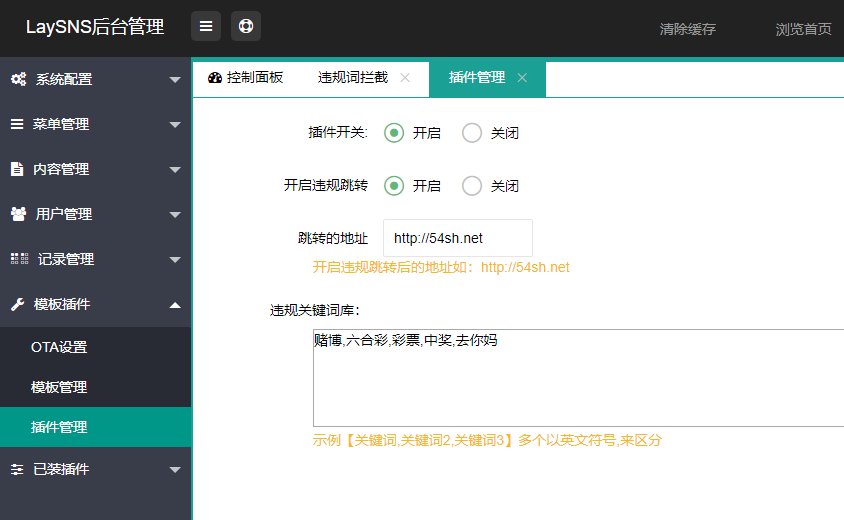Image resolution: width=844 pixels, height=520 pixels.
Task: Click the 用户管理 users icon
Action: click(18, 214)
